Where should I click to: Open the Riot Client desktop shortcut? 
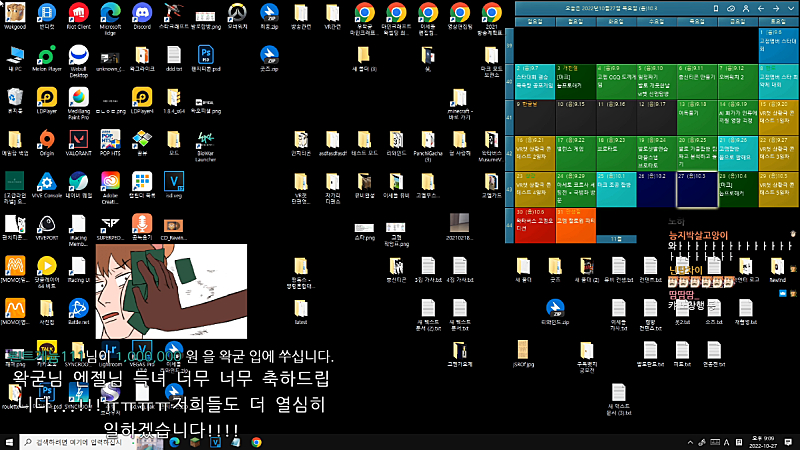coord(78,14)
